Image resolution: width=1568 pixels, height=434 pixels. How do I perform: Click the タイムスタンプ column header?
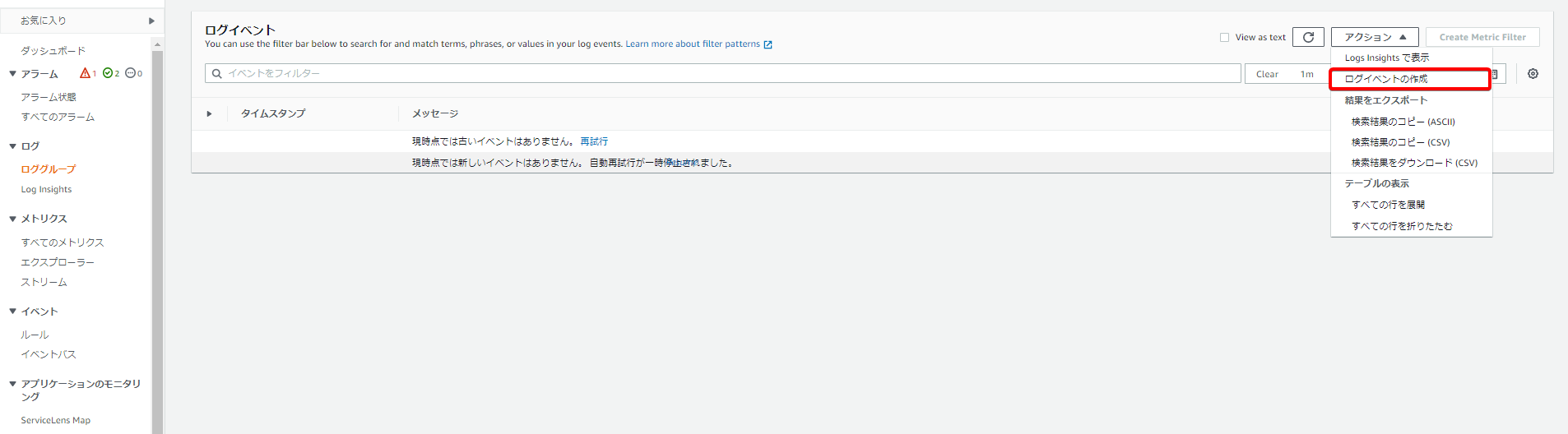273,113
